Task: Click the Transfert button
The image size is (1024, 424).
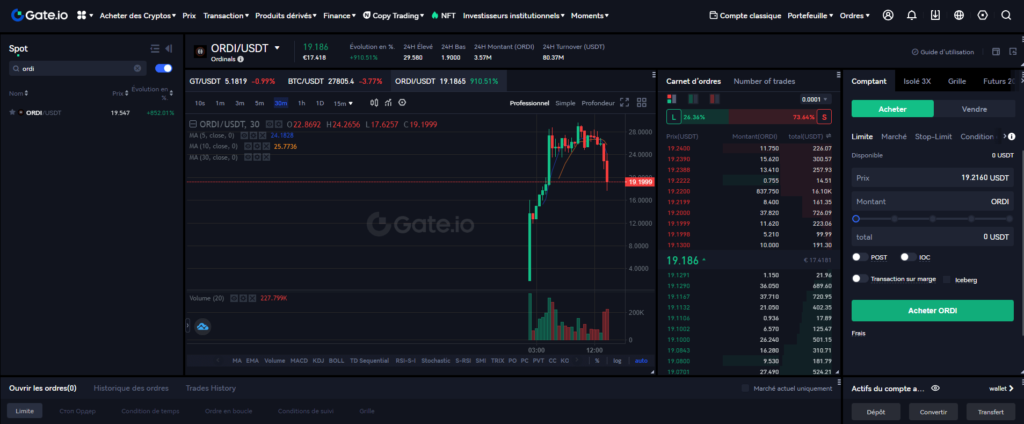Action: coord(991,412)
